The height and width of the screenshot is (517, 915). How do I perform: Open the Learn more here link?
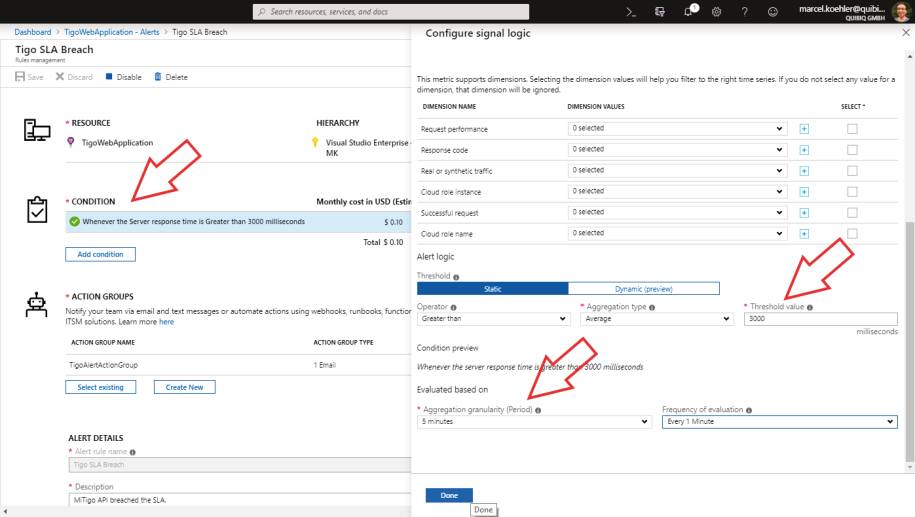point(166,322)
